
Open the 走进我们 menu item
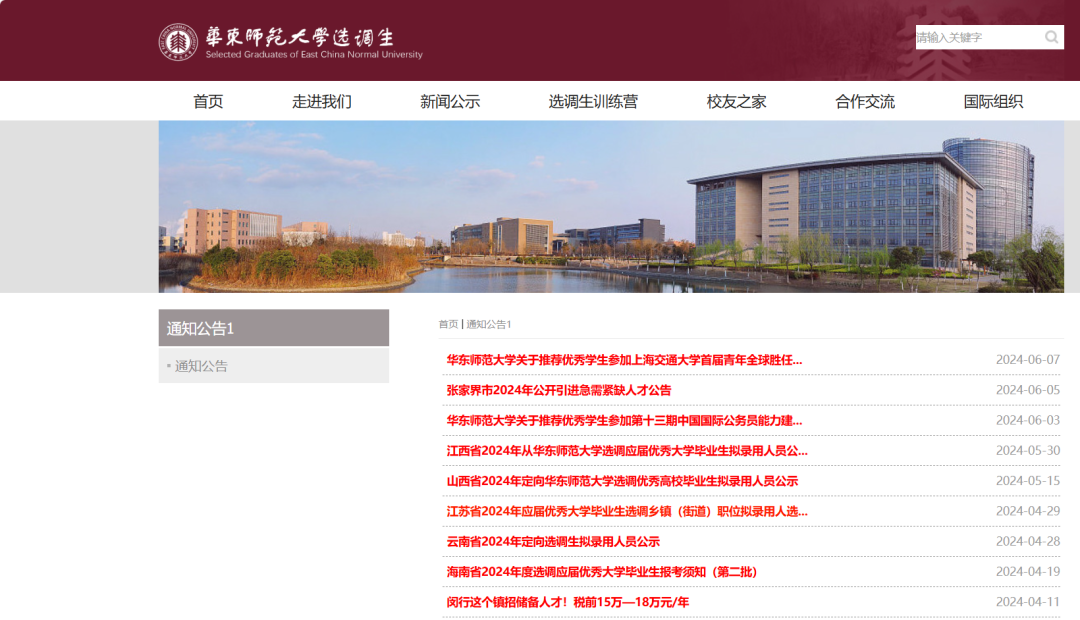click(x=322, y=101)
